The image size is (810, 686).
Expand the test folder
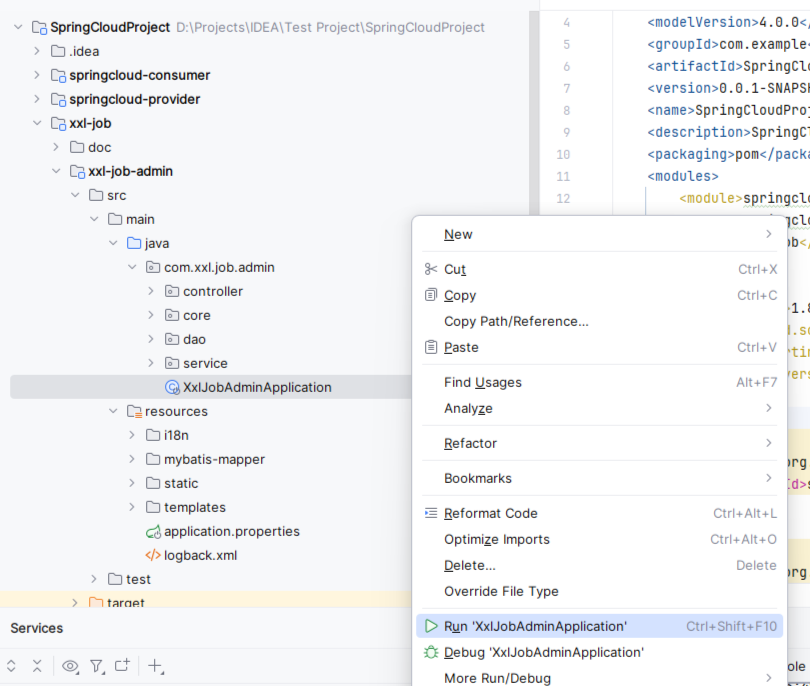click(x=94, y=579)
